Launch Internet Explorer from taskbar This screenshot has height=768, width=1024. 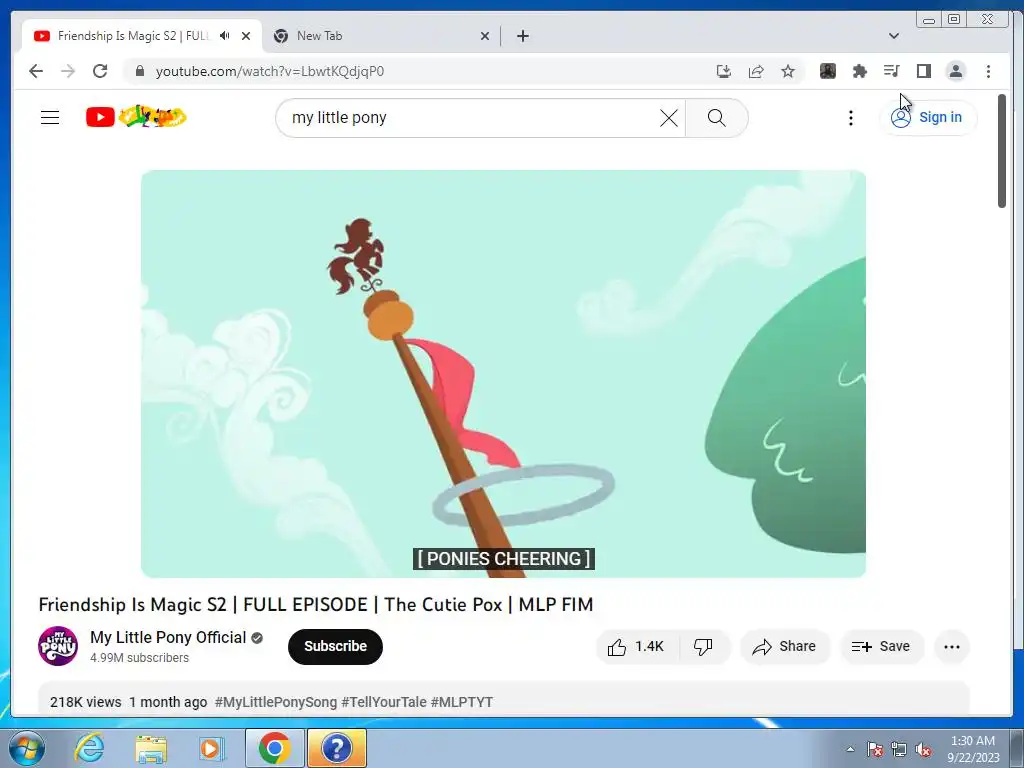89,748
